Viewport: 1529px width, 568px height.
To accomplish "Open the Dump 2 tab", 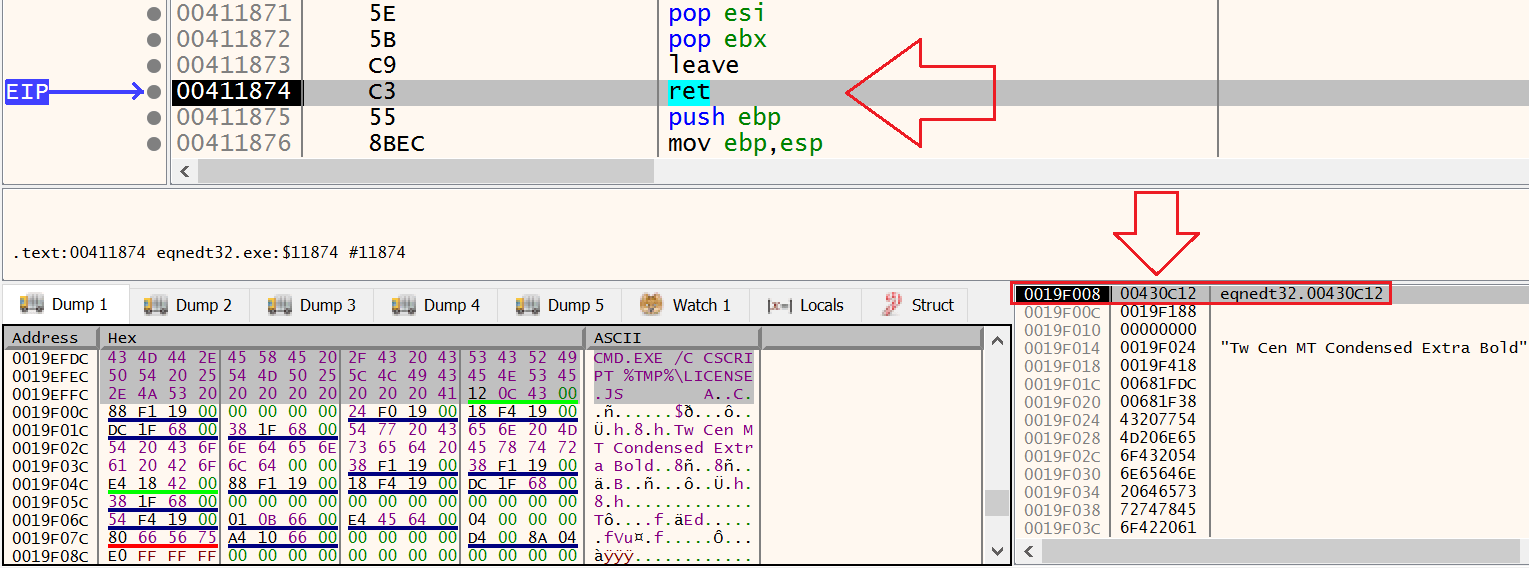I will (x=188, y=305).
